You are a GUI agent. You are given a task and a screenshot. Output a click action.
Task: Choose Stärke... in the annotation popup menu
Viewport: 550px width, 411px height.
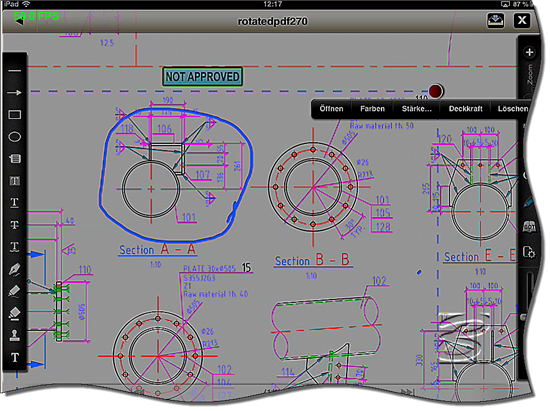tap(416, 109)
